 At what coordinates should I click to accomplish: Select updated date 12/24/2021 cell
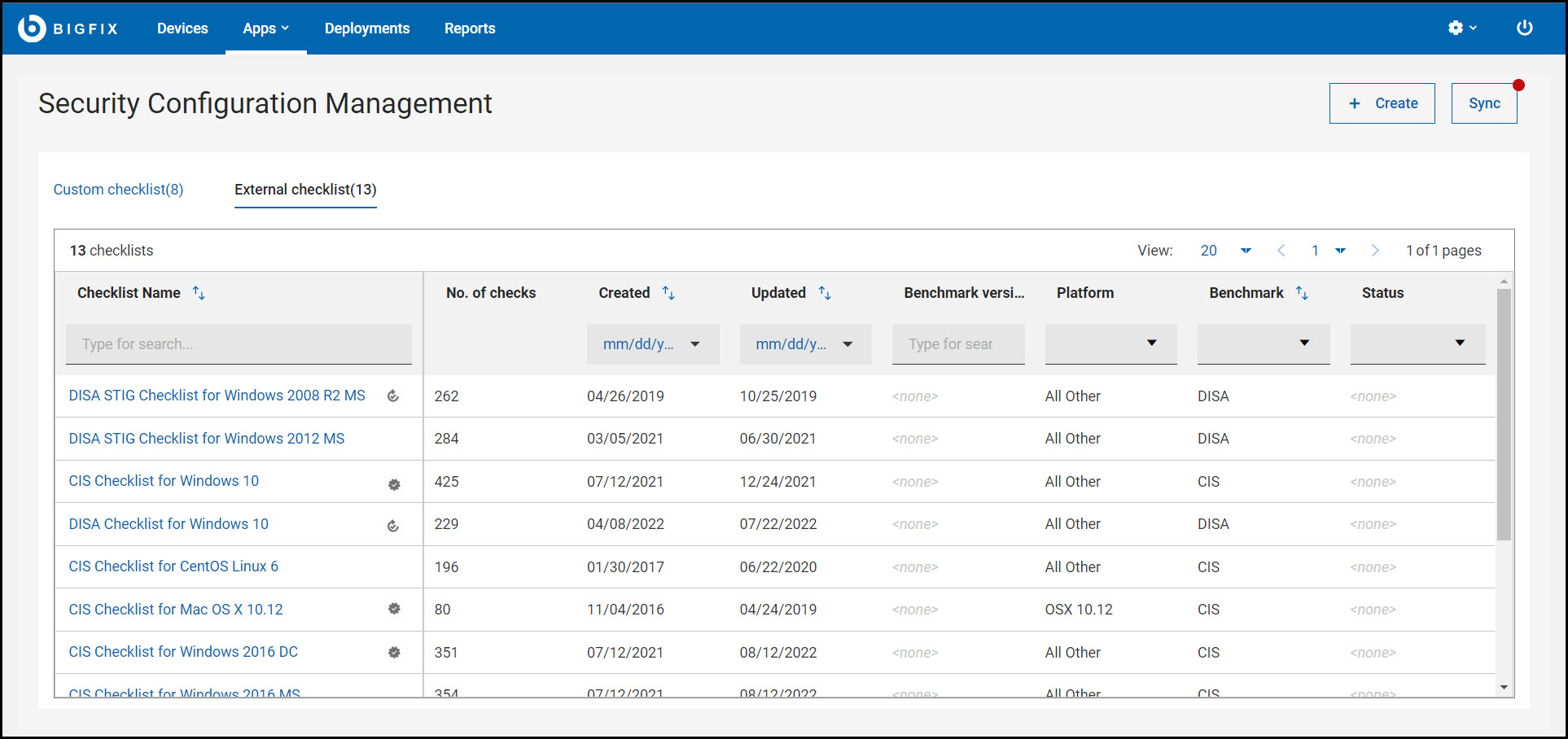(778, 482)
